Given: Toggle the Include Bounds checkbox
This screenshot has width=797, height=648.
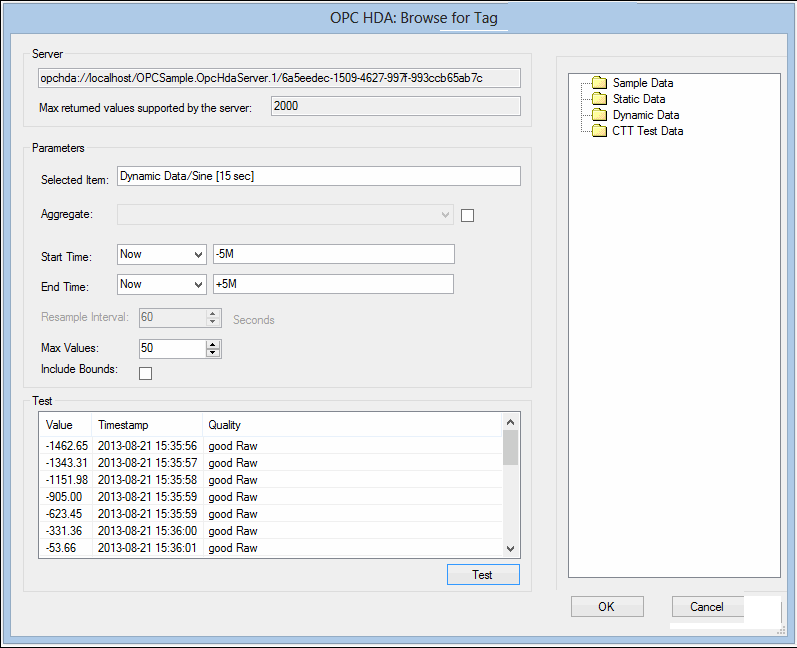Looking at the screenshot, I should (145, 373).
